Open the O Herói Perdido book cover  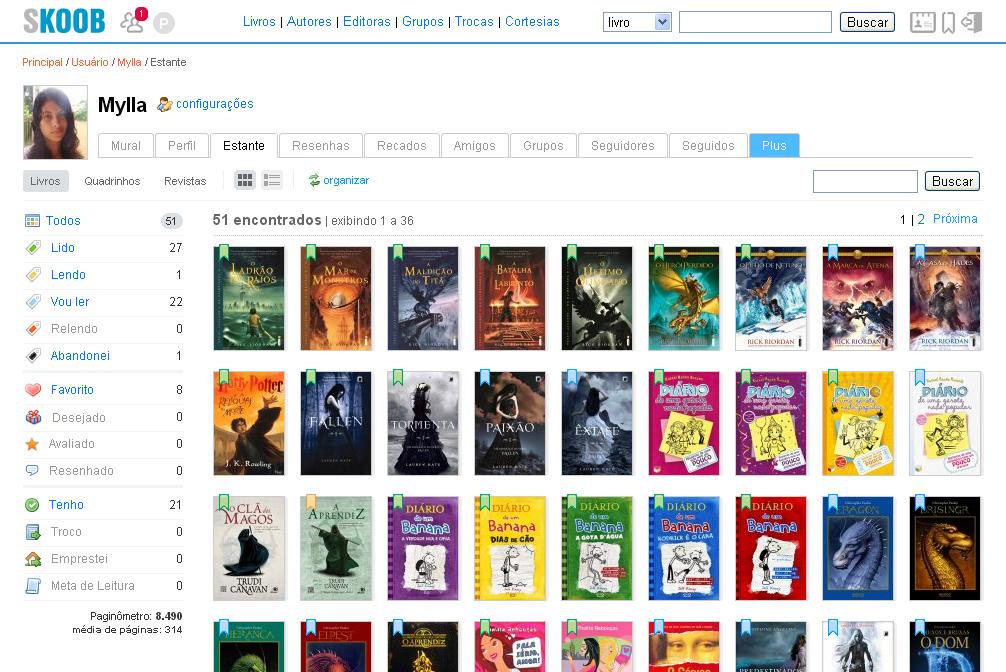(684, 298)
